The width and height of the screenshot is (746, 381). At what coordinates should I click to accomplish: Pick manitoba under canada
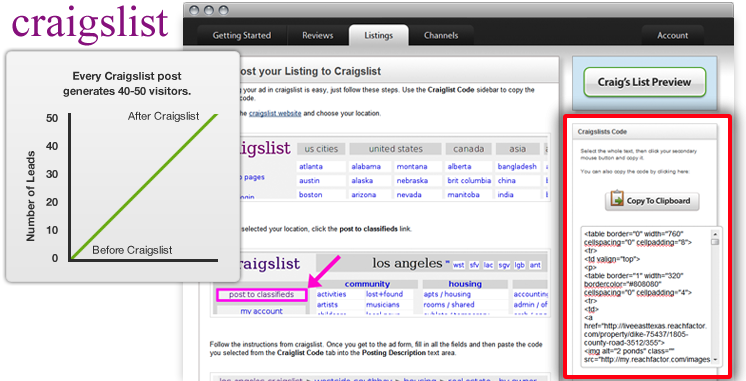pos(463,195)
